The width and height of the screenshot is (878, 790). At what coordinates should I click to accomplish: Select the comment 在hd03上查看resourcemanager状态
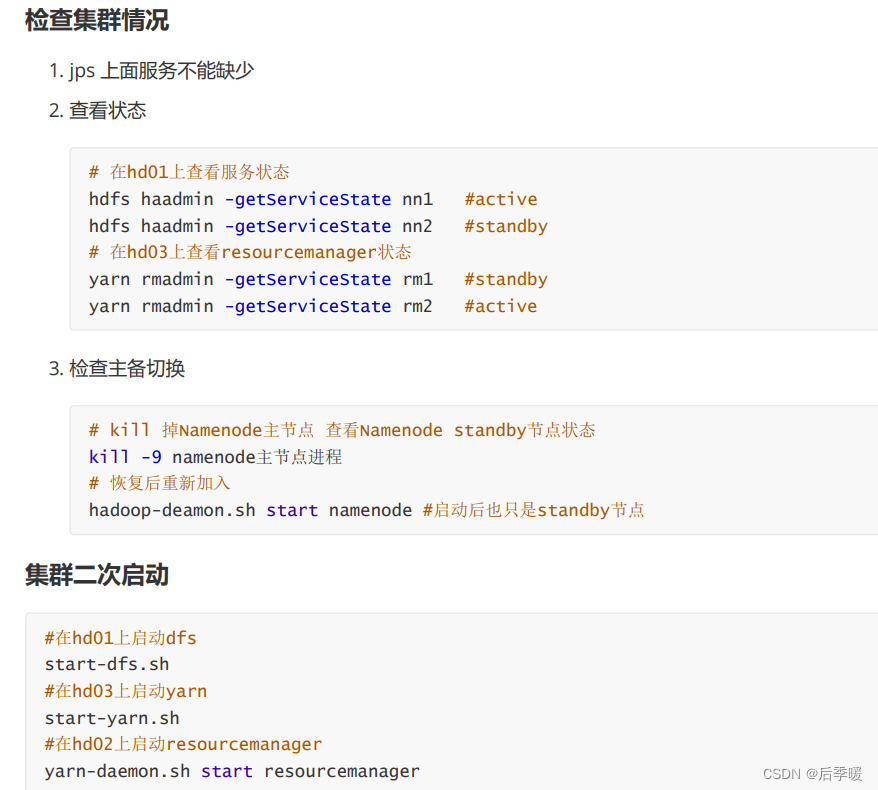[250, 252]
